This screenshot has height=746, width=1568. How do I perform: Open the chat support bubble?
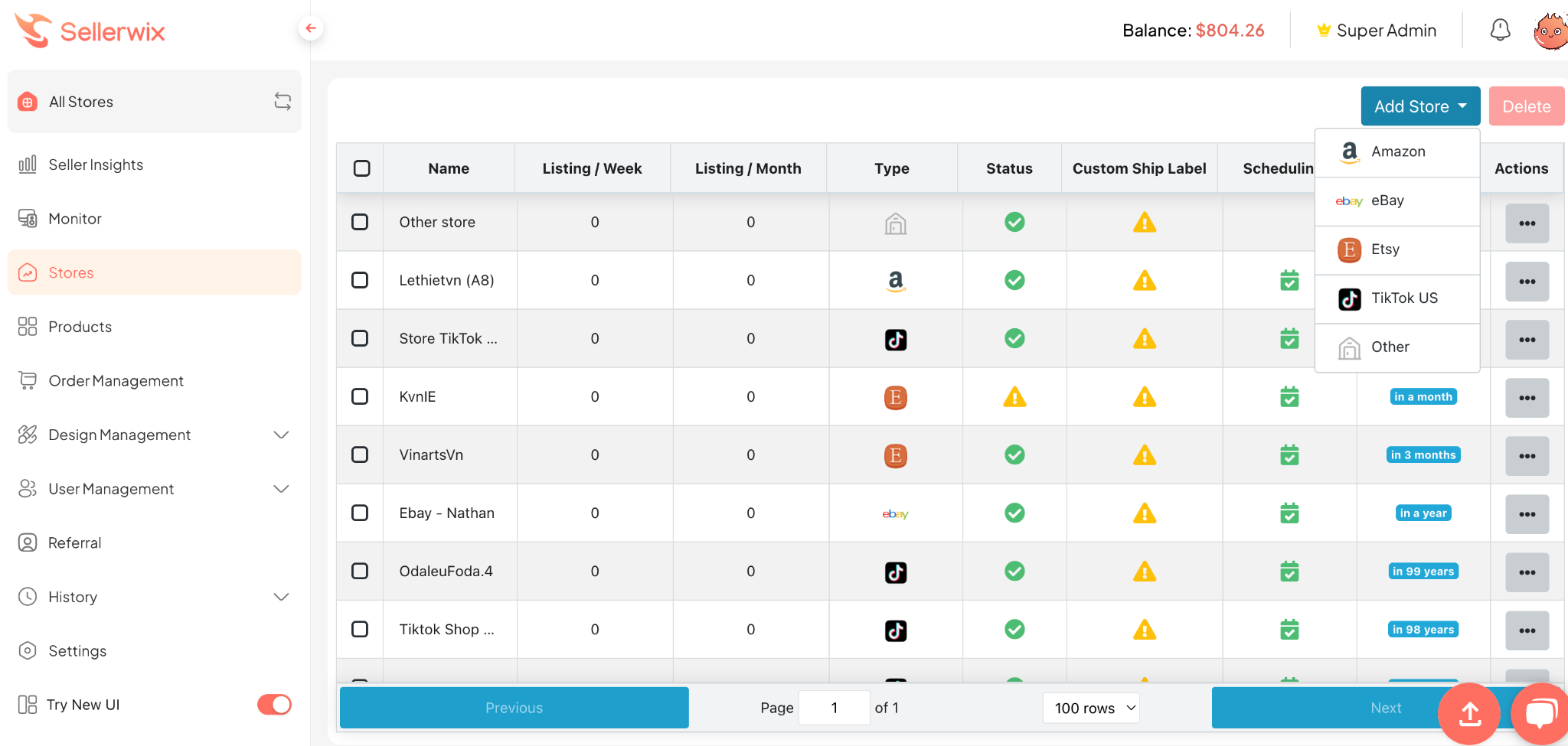tap(1540, 712)
